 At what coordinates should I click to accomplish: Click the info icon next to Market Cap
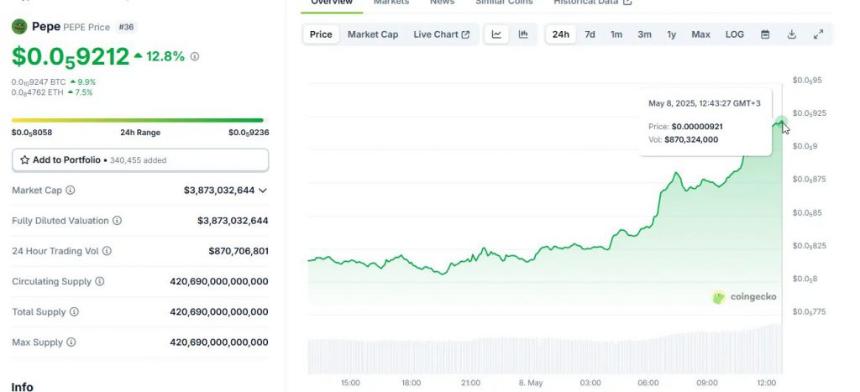[x=70, y=190]
